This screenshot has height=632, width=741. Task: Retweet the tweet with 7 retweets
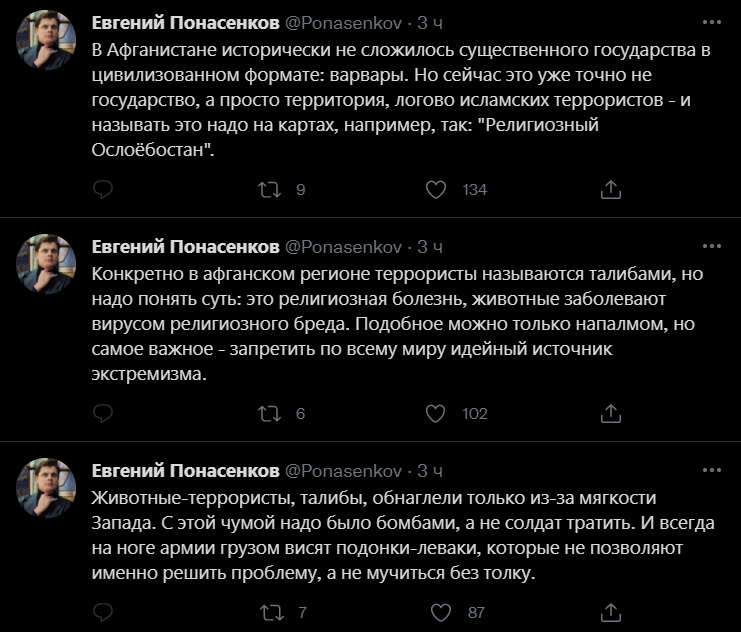(x=272, y=613)
